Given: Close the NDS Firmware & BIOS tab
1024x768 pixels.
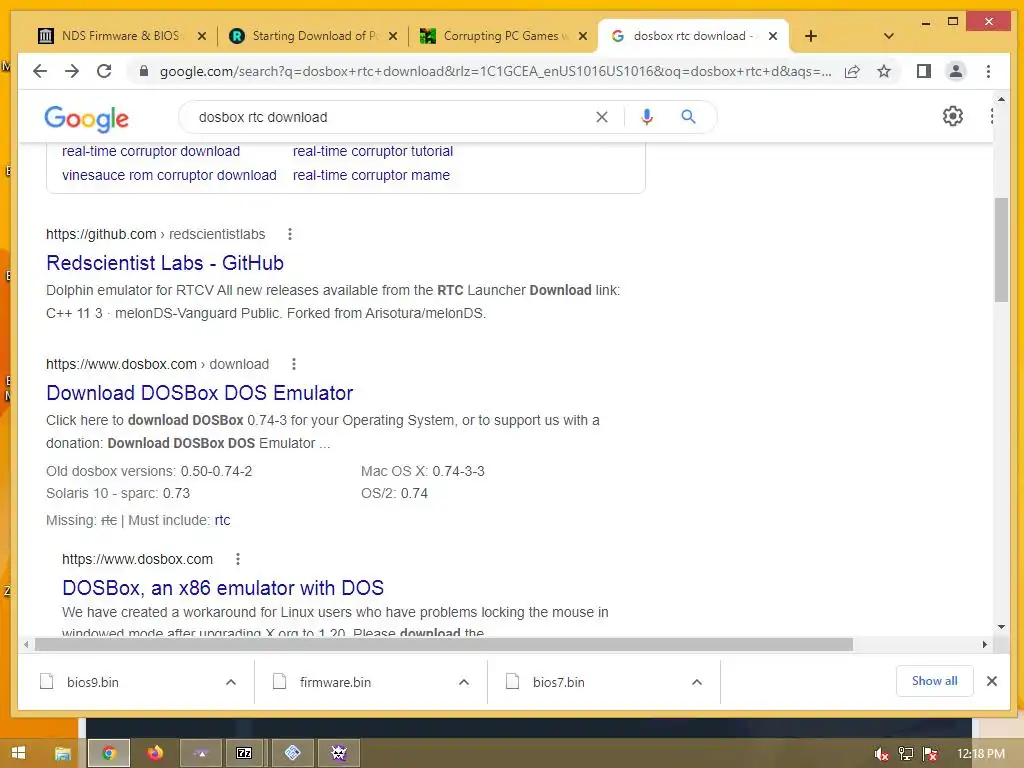Looking at the screenshot, I should (x=202, y=36).
